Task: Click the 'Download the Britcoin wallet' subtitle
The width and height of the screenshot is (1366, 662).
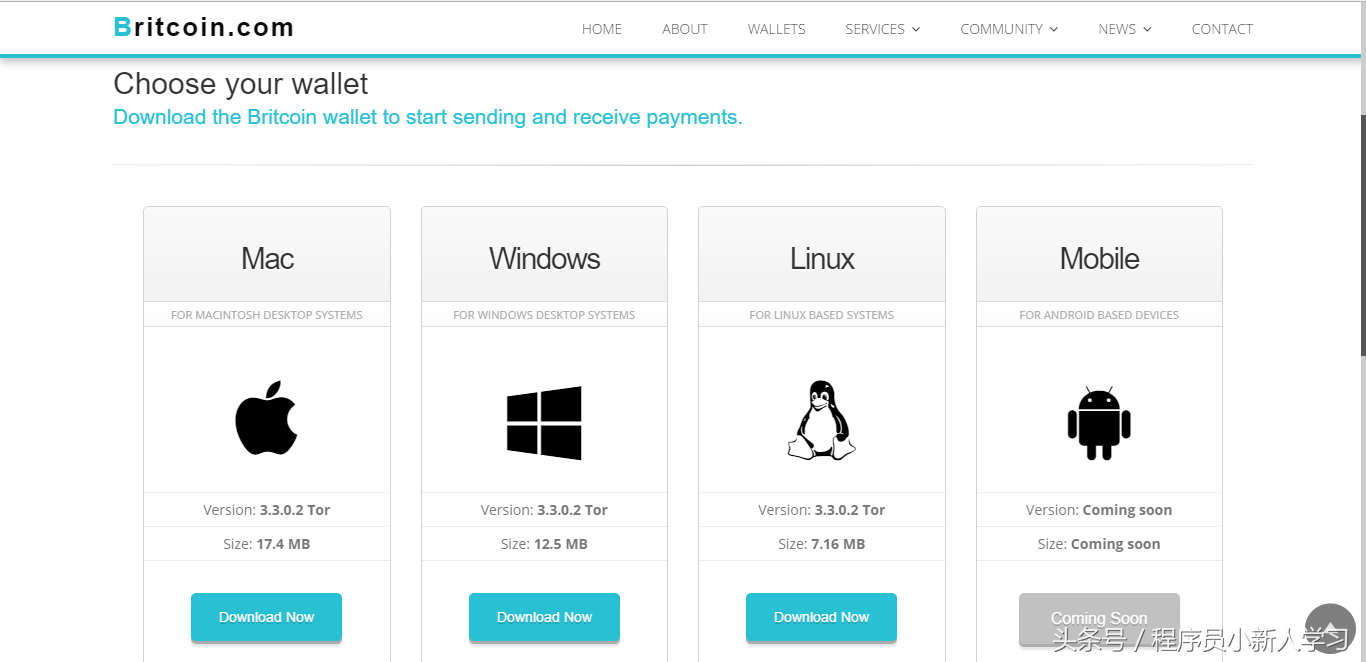Action: coord(428,117)
